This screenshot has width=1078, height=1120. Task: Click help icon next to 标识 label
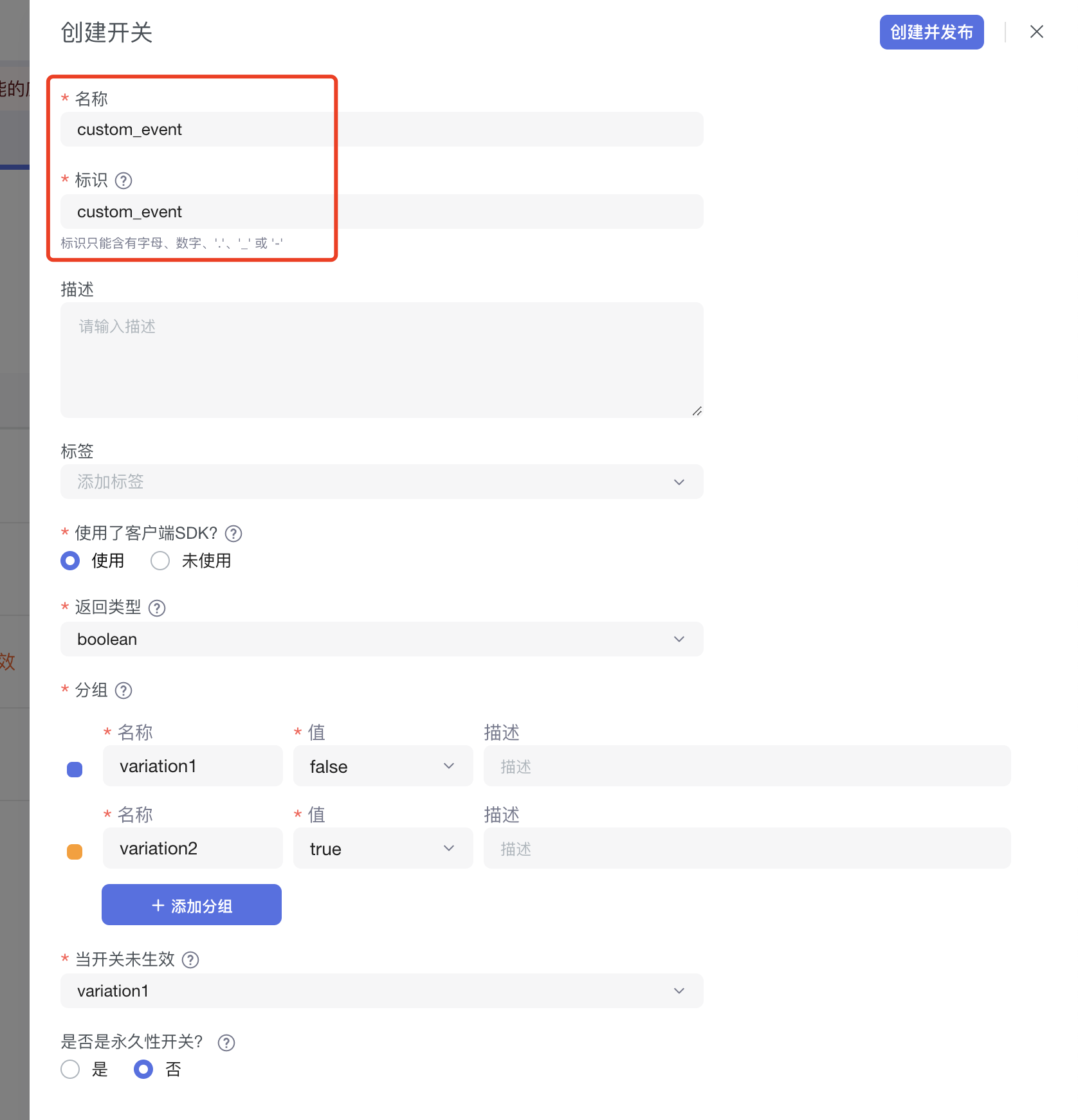[123, 181]
